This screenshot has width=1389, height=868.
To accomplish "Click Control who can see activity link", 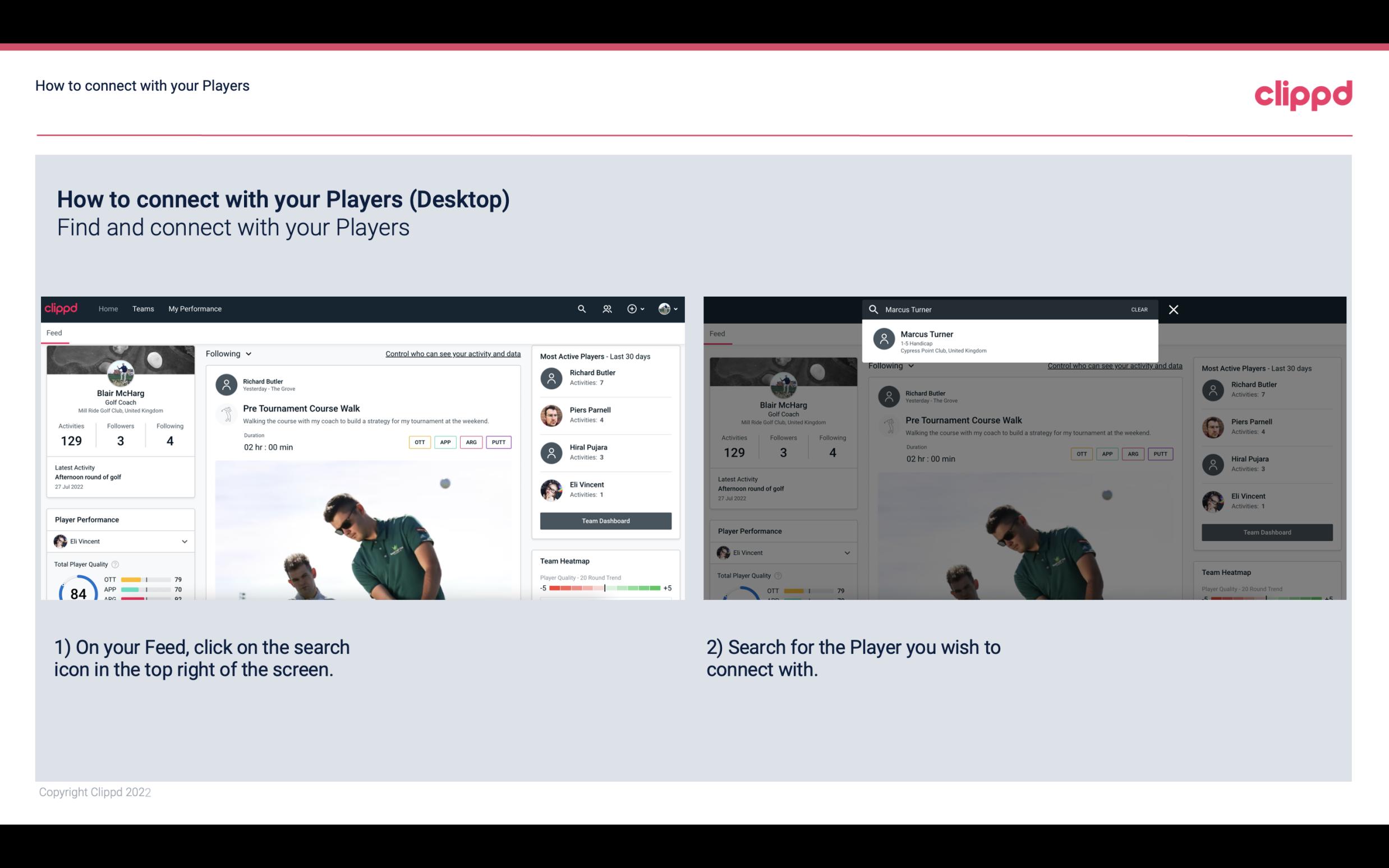I will click(452, 353).
